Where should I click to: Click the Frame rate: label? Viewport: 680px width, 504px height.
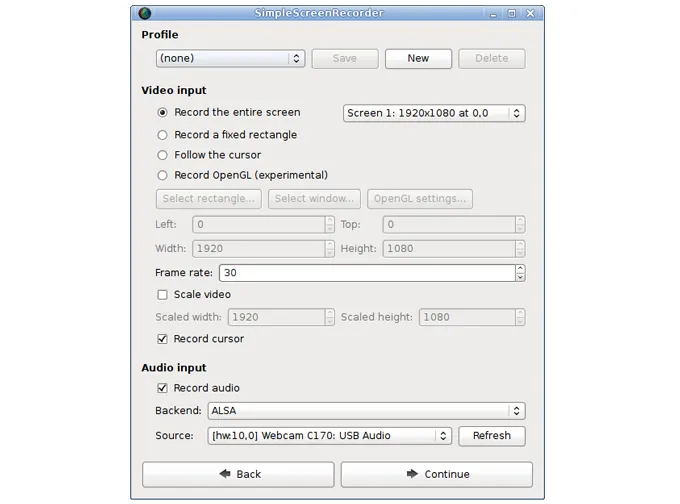click(184, 273)
